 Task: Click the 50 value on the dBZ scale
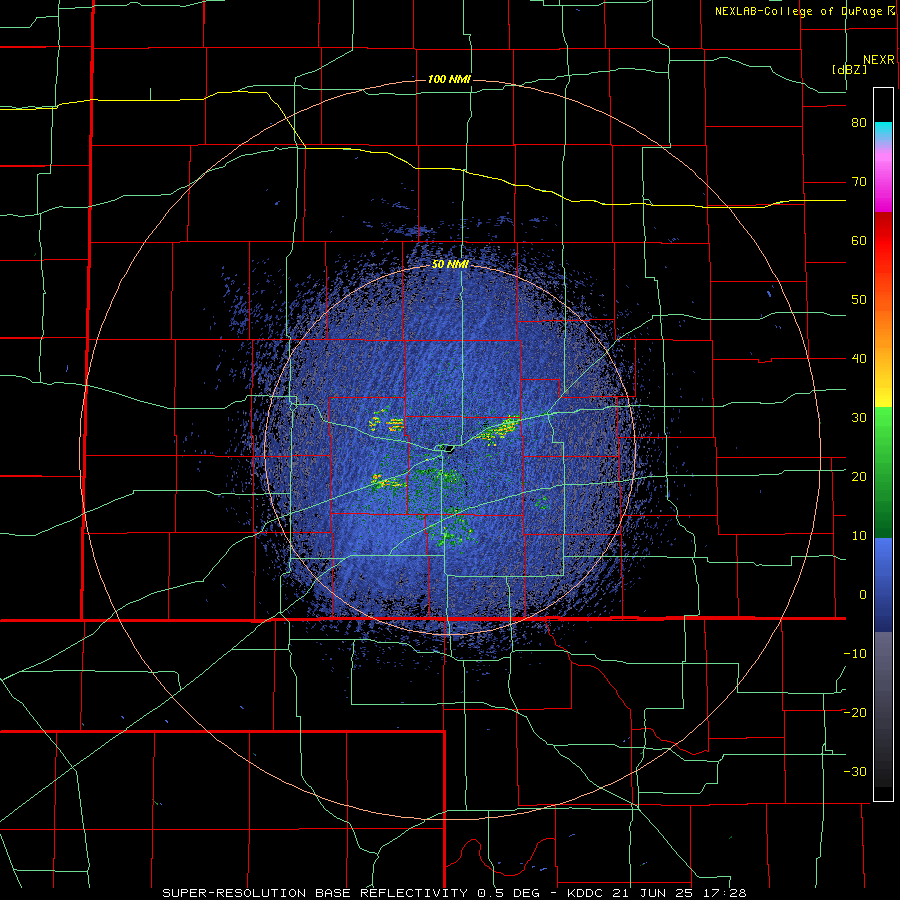click(859, 300)
